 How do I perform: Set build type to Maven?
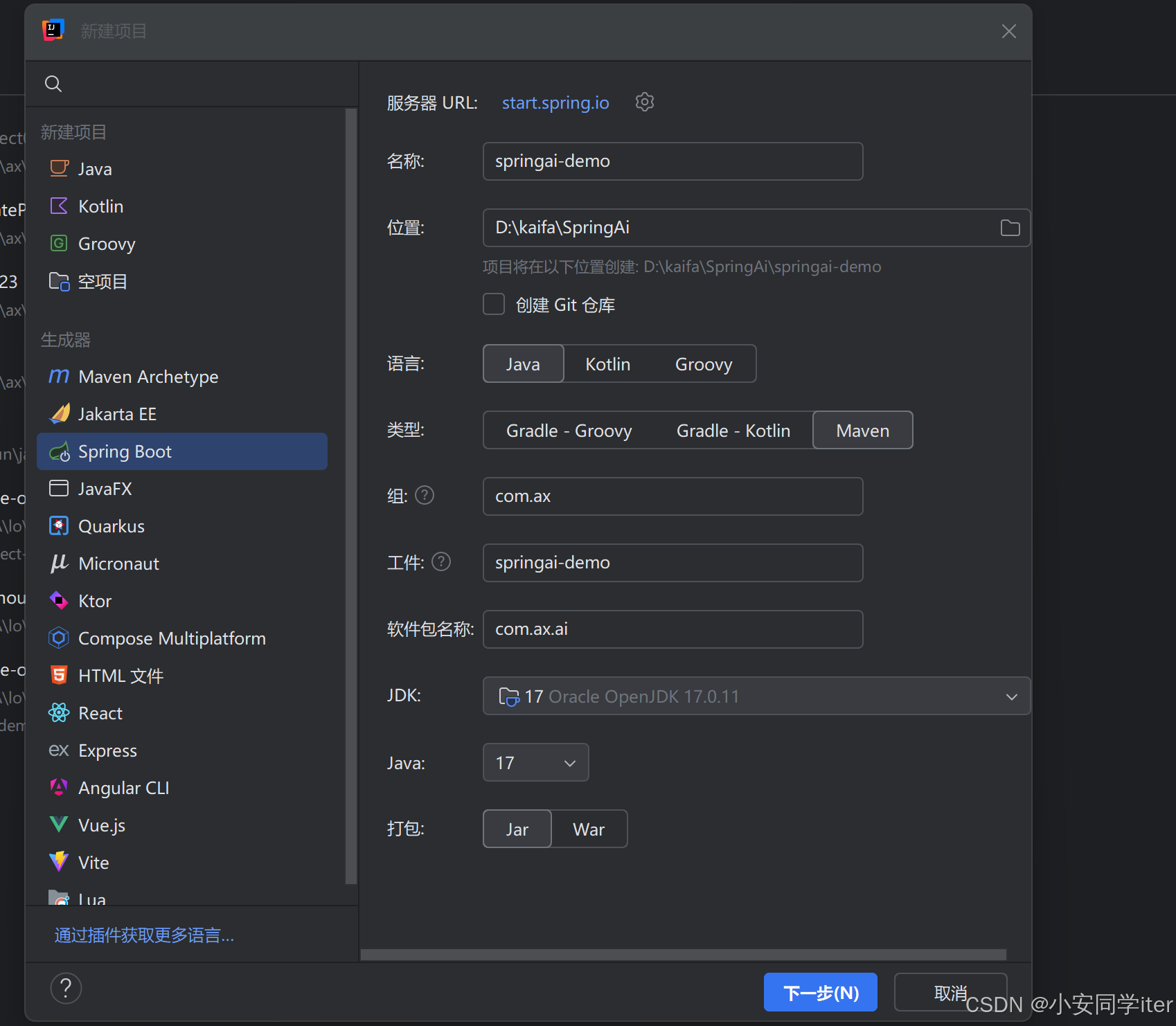(863, 430)
